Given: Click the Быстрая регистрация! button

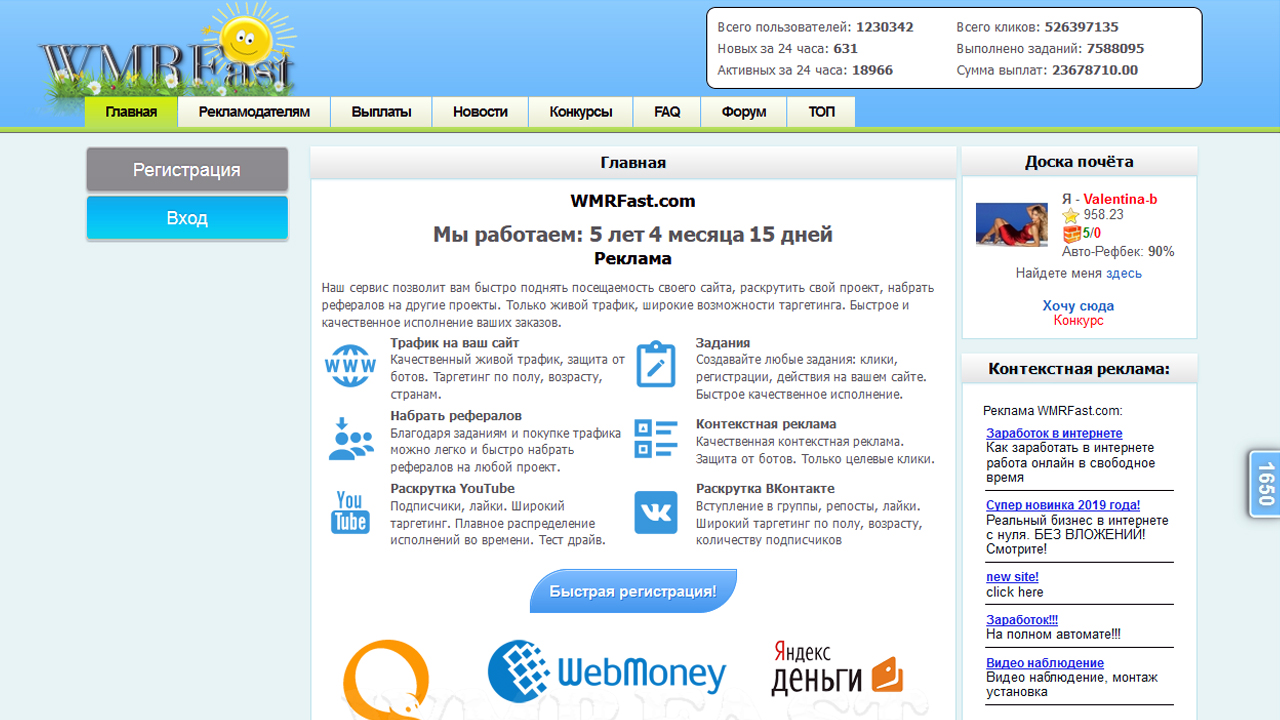Looking at the screenshot, I should point(633,591).
